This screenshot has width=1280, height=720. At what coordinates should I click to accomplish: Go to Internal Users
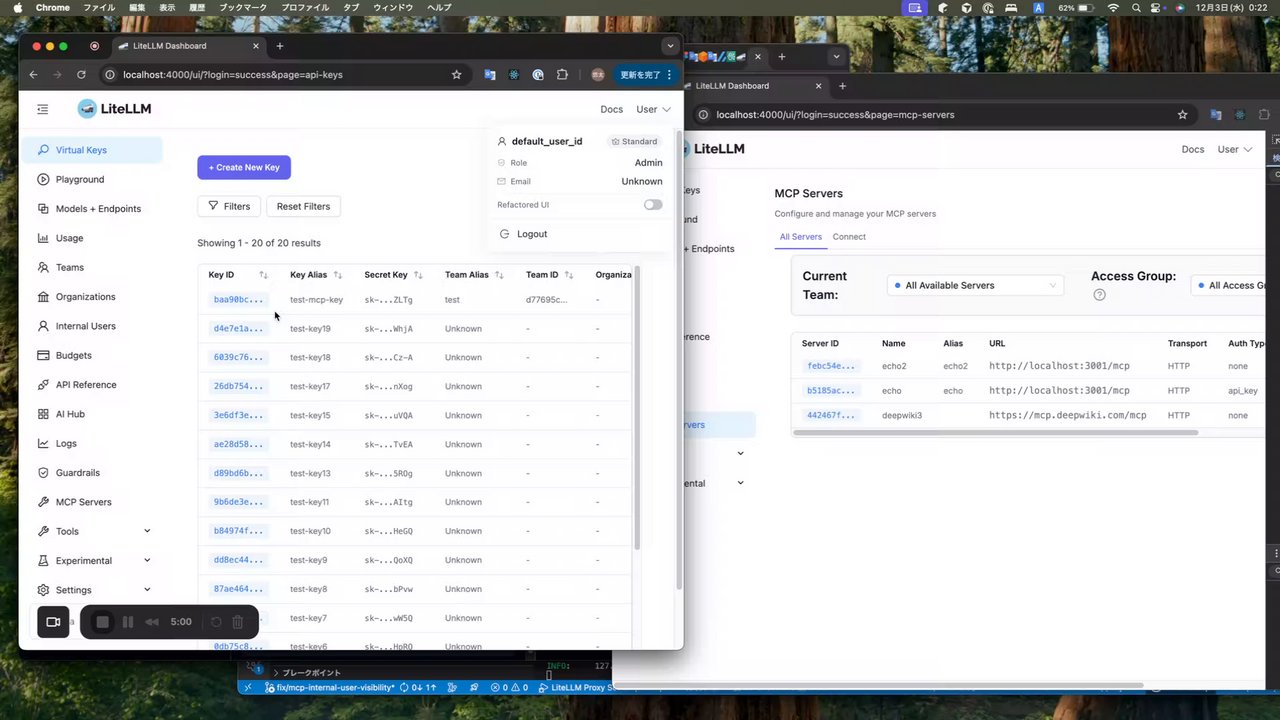pos(93,326)
